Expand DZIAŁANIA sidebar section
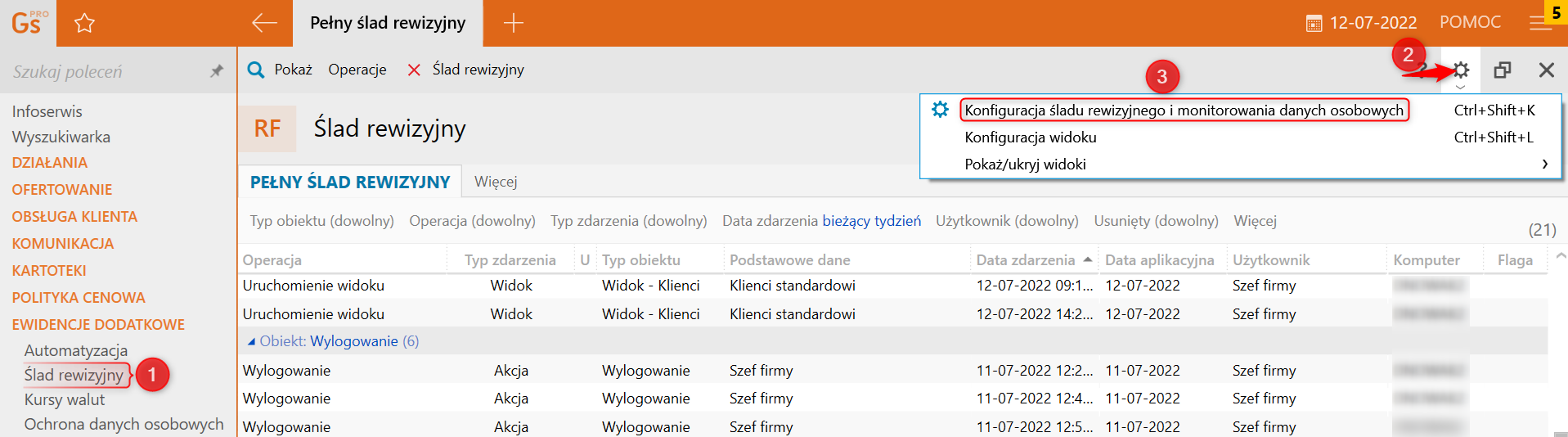This screenshot has width=1568, height=437. (49, 163)
